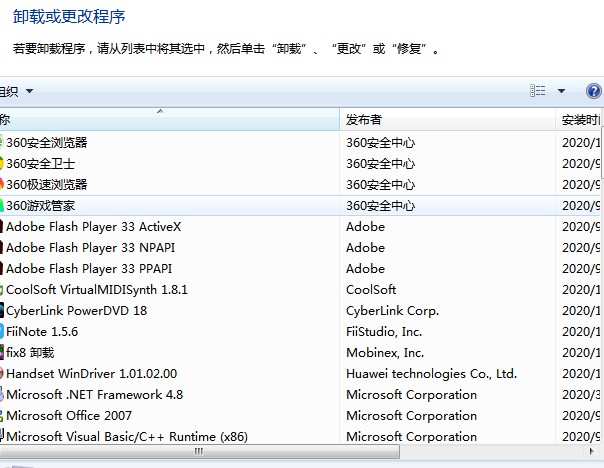This screenshot has width=604, height=468.
Task: Click the help icon in the toolbar
Action: 593,91
